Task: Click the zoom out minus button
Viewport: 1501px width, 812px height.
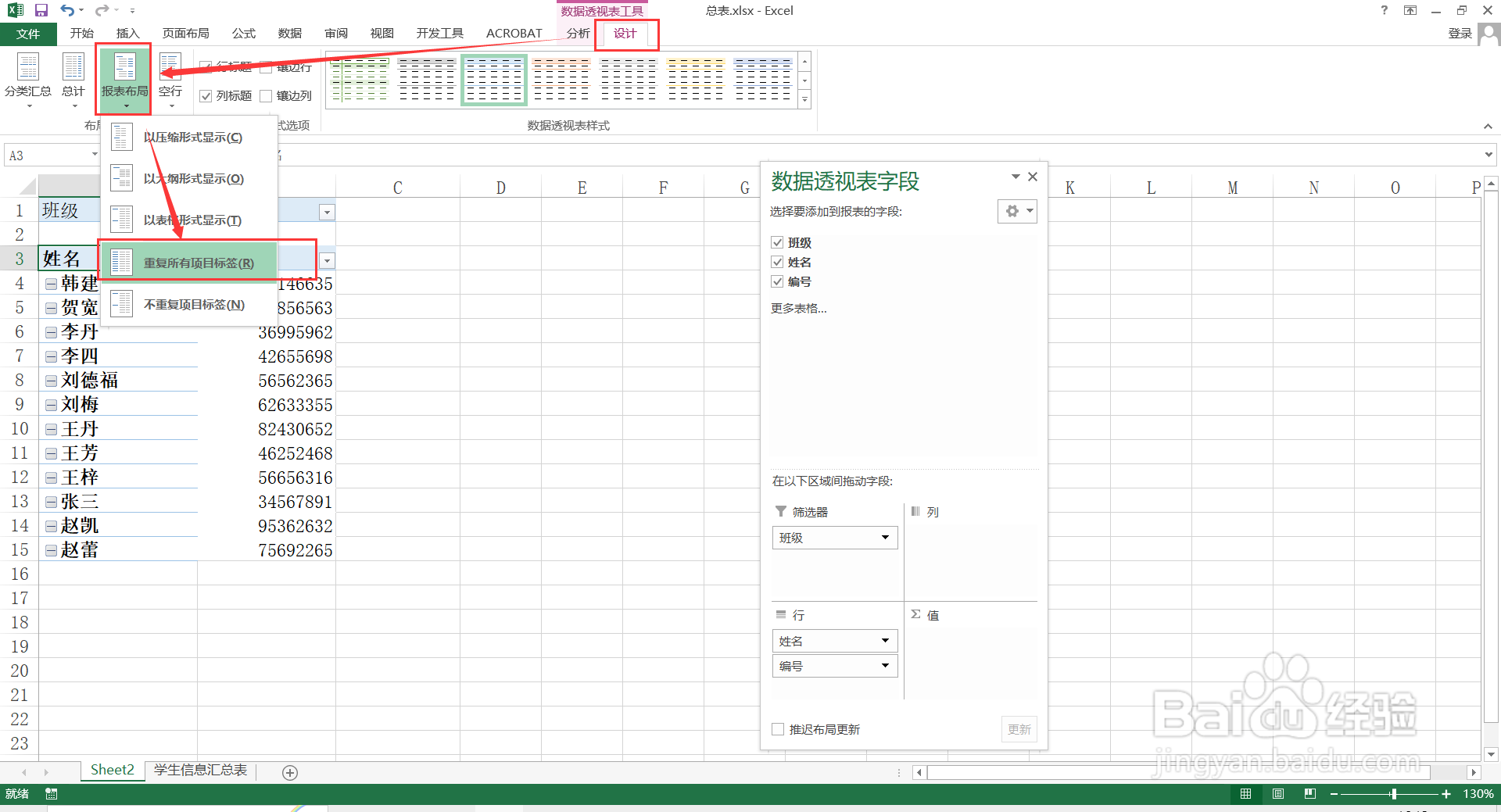Action: (1334, 794)
